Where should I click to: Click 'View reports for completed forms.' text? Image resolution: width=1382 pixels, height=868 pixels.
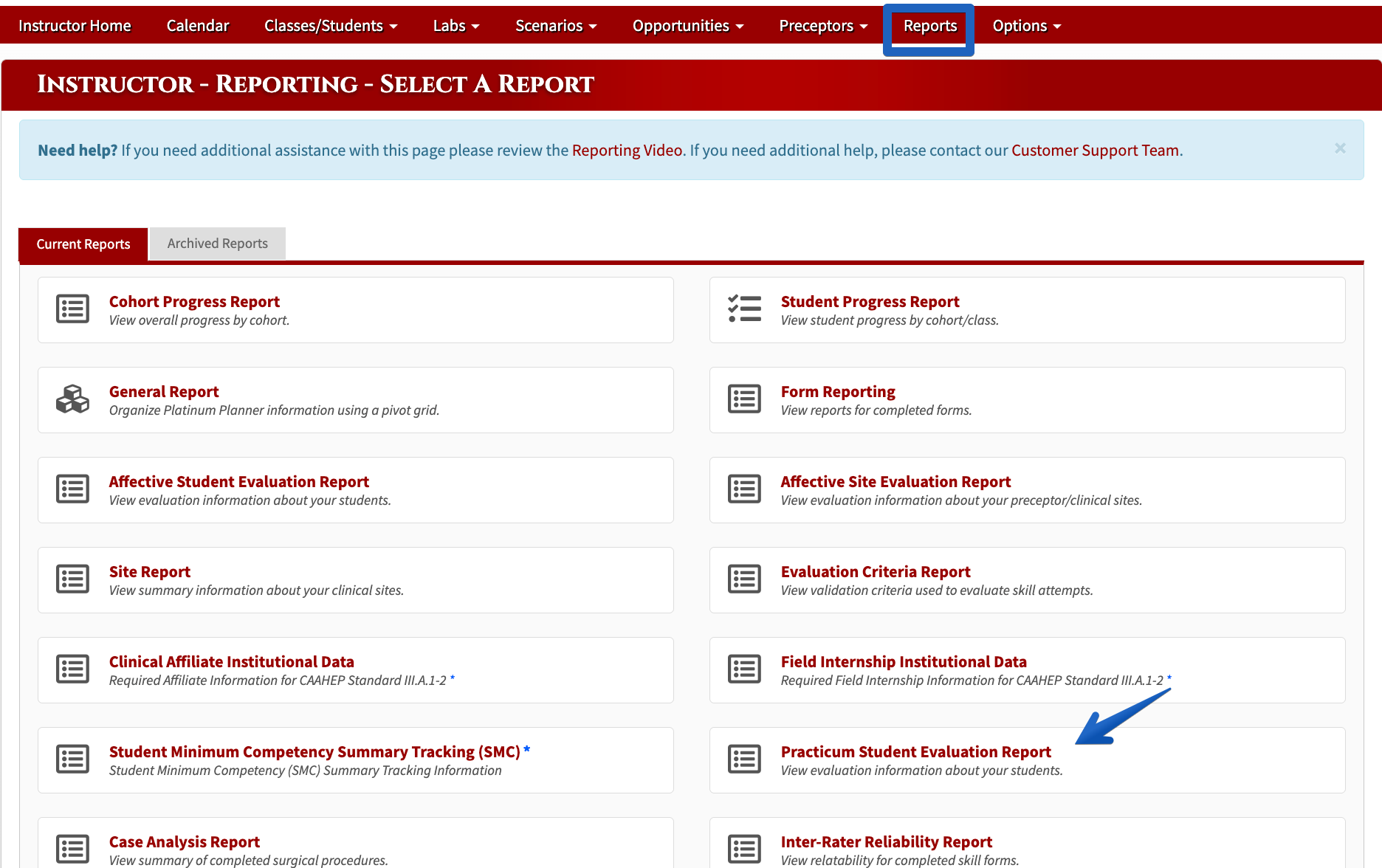(x=876, y=410)
